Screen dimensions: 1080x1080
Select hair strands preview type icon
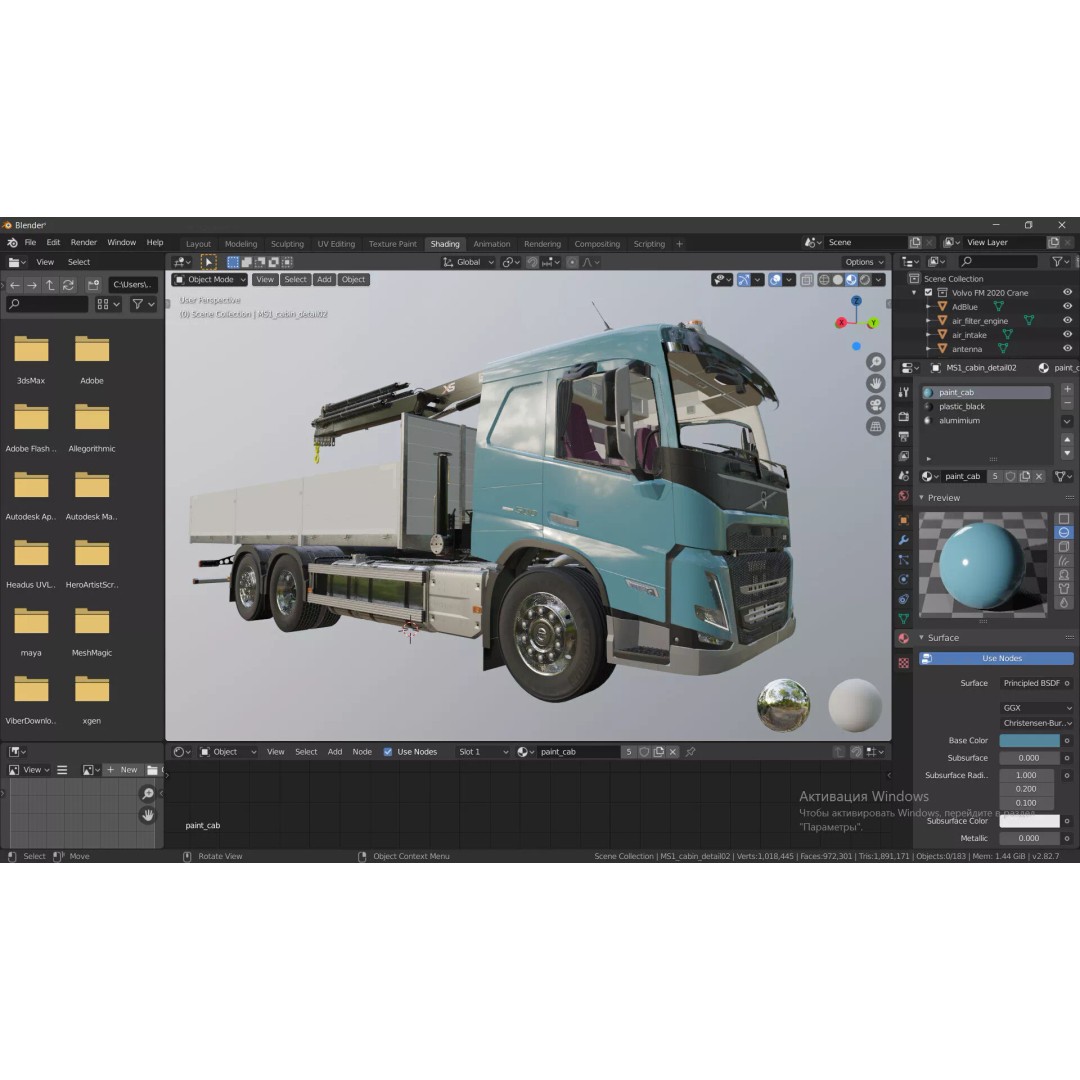point(1063,561)
